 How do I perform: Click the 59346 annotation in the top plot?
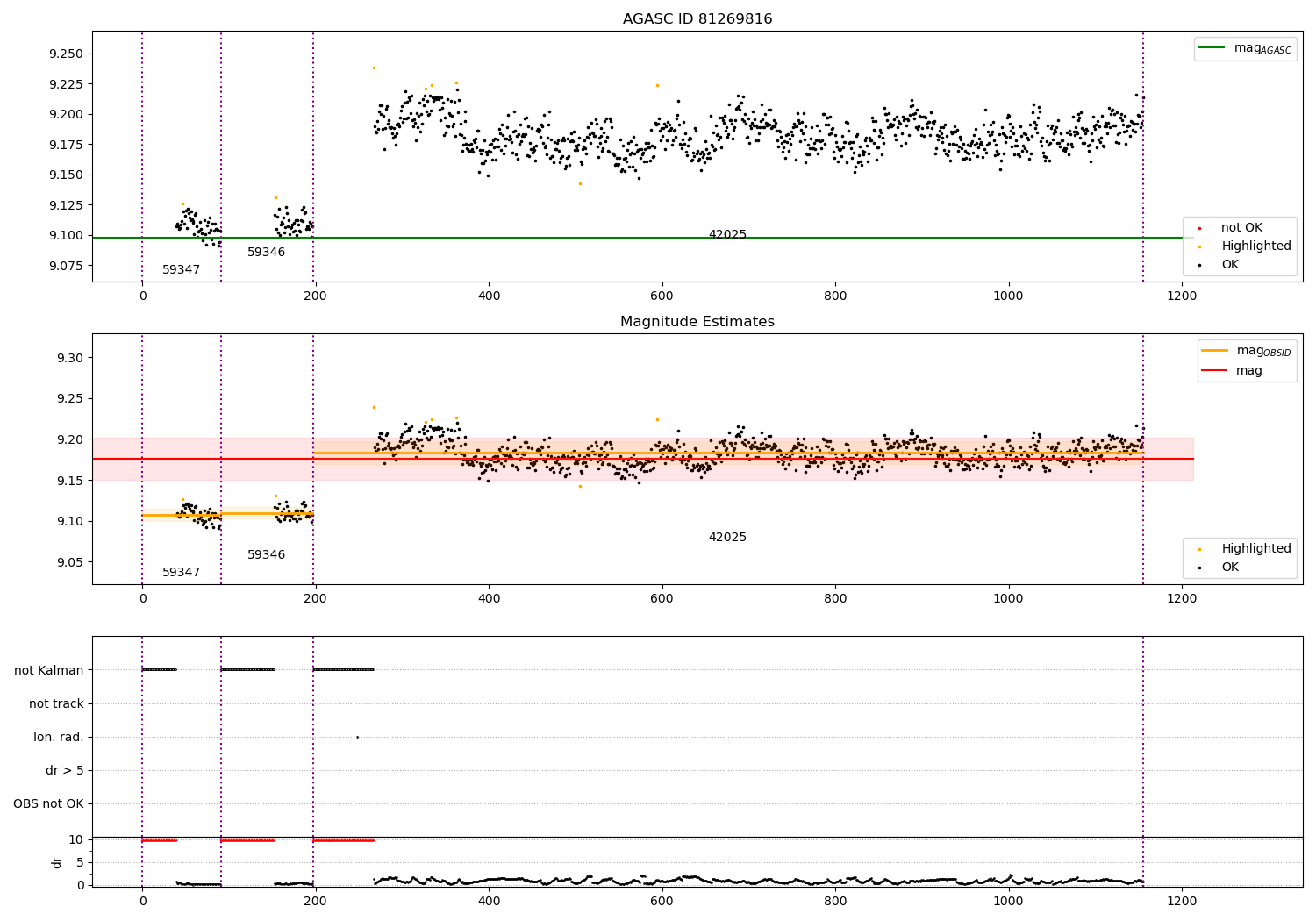coord(266,253)
